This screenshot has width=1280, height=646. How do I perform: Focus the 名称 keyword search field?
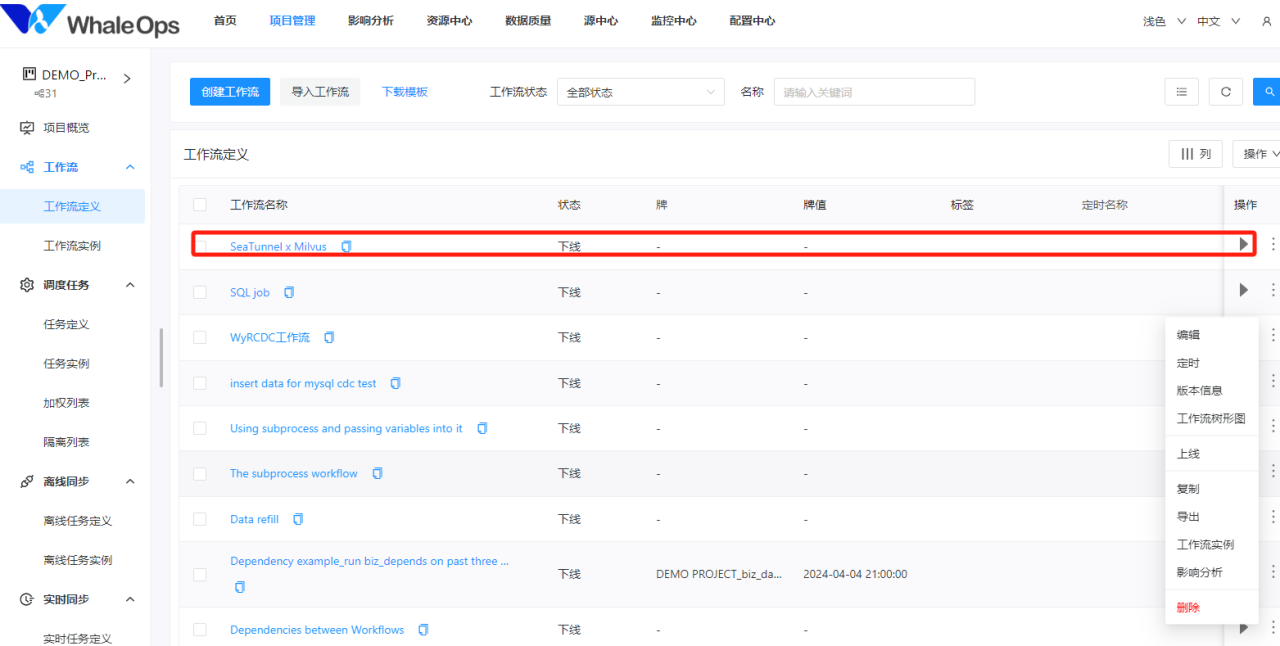tap(874, 92)
